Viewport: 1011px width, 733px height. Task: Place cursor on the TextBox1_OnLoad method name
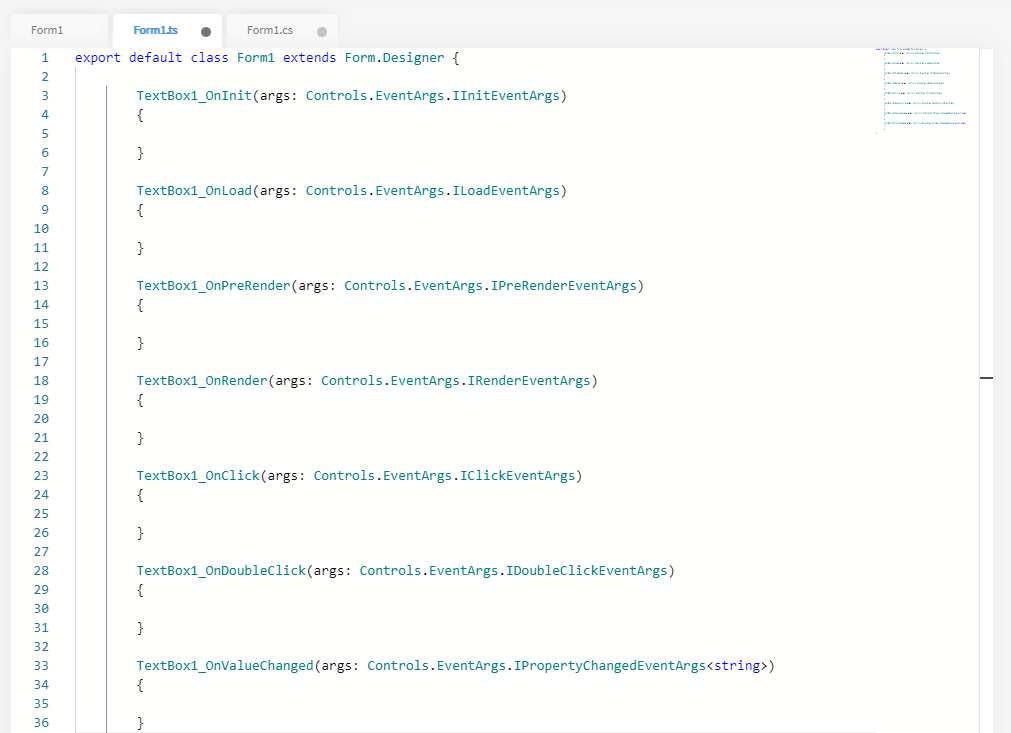pyautogui.click(x=194, y=191)
